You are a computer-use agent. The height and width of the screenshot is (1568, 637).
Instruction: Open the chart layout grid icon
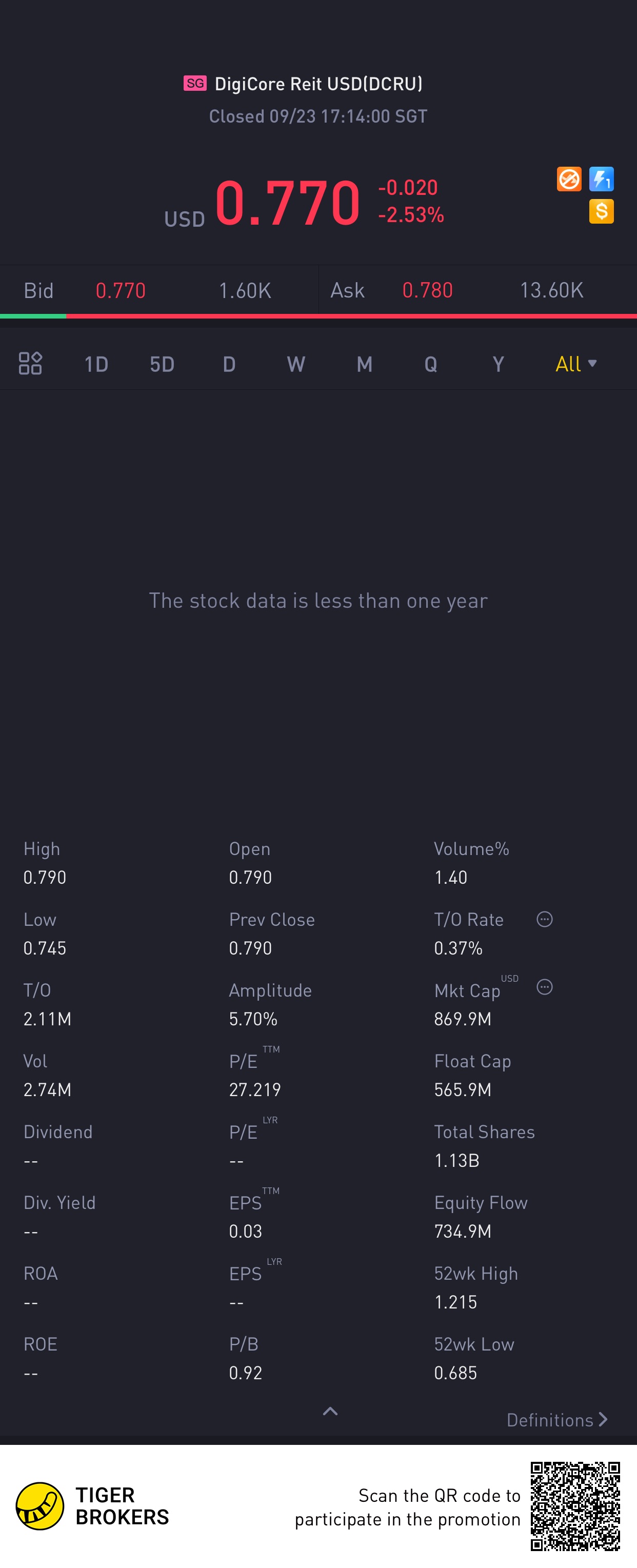[x=30, y=363]
